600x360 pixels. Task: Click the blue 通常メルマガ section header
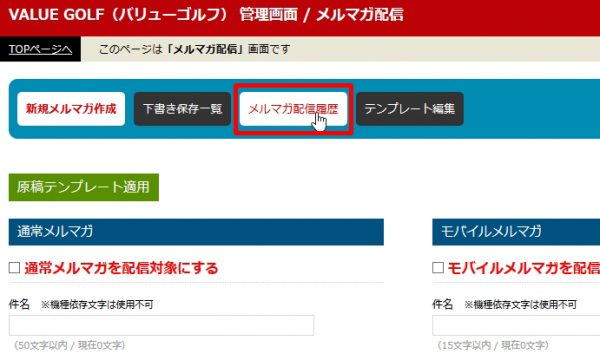196,232
